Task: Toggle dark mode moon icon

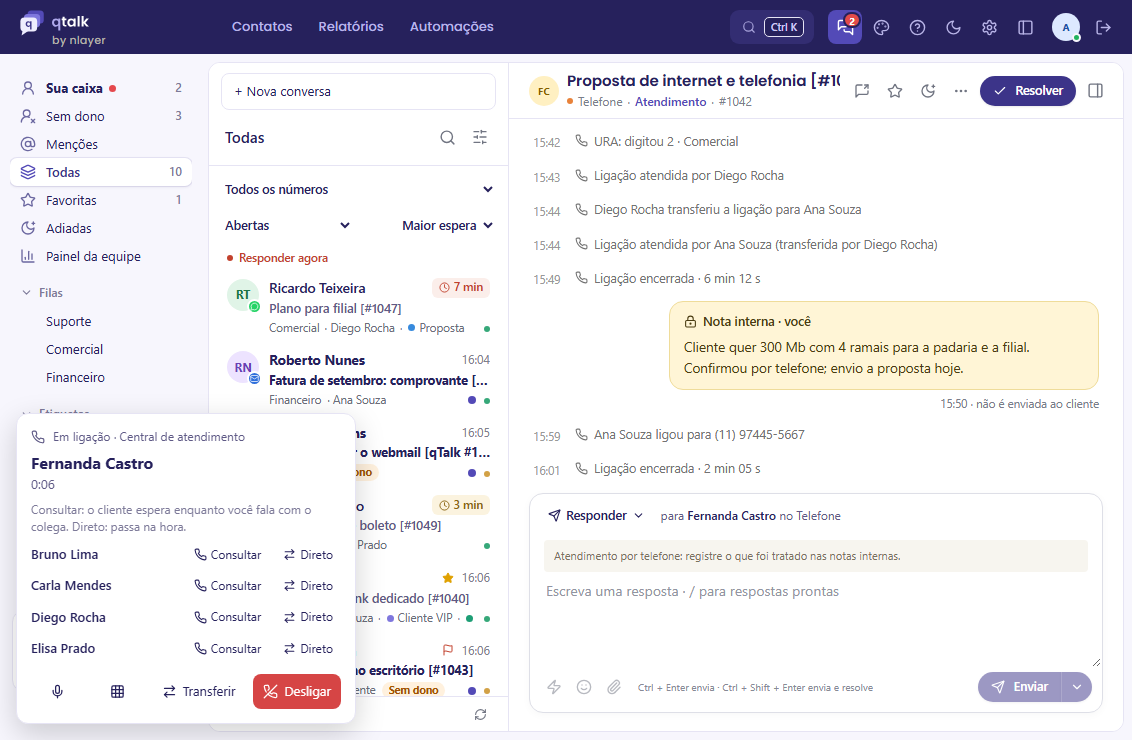Action: pos(954,27)
